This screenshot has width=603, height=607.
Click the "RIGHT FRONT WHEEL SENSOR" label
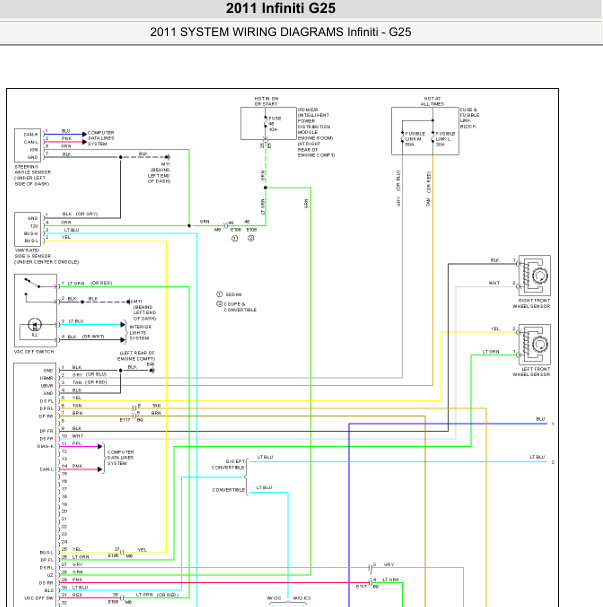coord(531,303)
